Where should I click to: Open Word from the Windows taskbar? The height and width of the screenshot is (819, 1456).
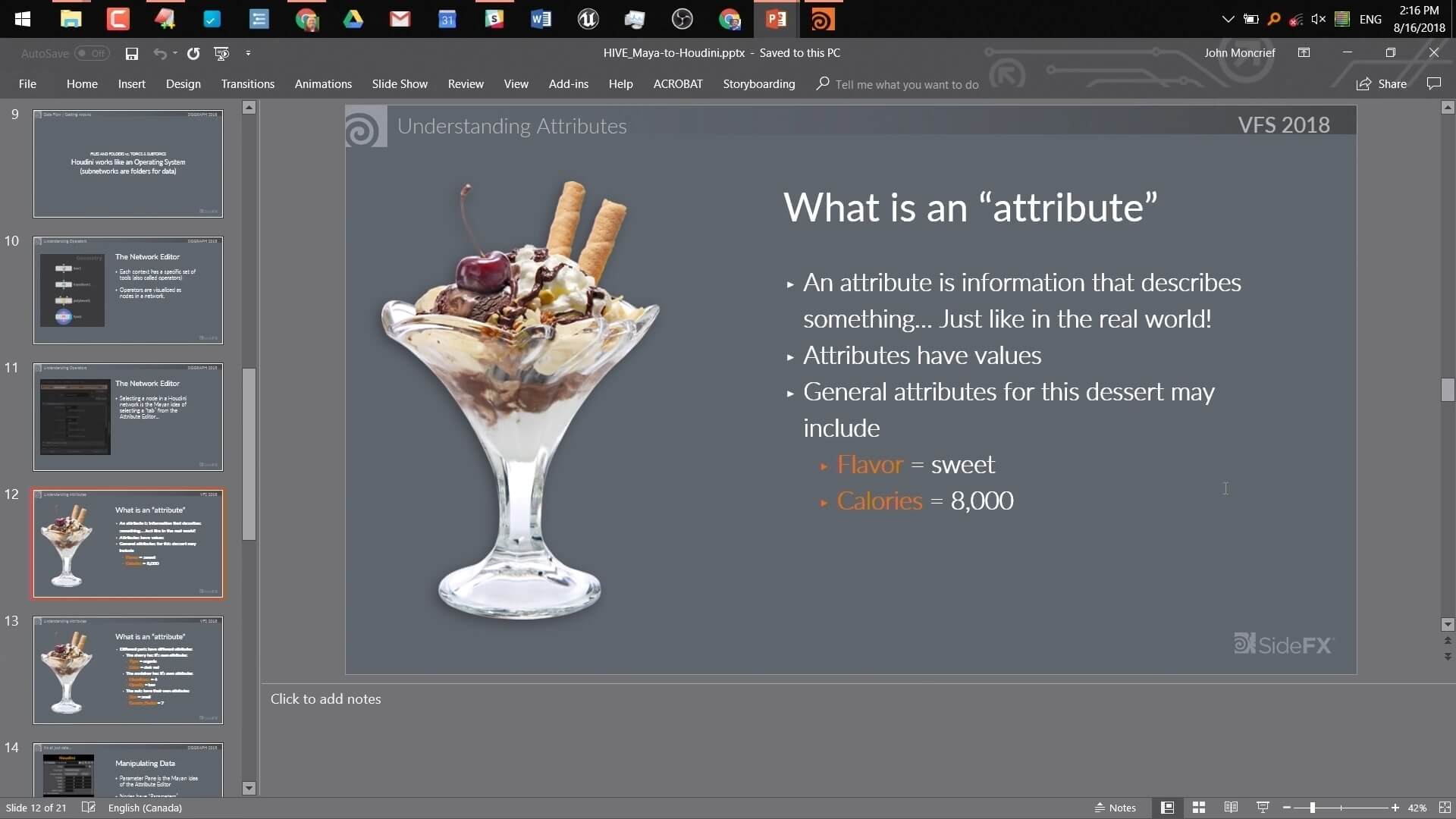click(541, 19)
